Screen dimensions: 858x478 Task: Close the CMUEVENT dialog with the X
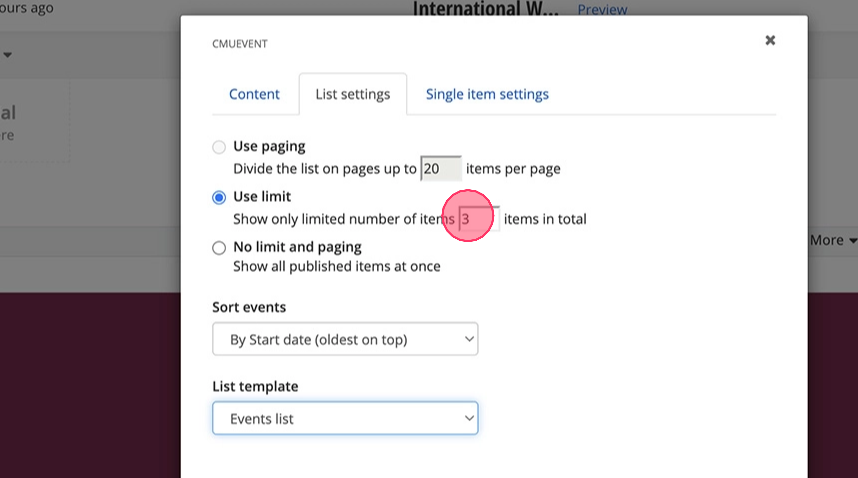pyautogui.click(x=770, y=41)
